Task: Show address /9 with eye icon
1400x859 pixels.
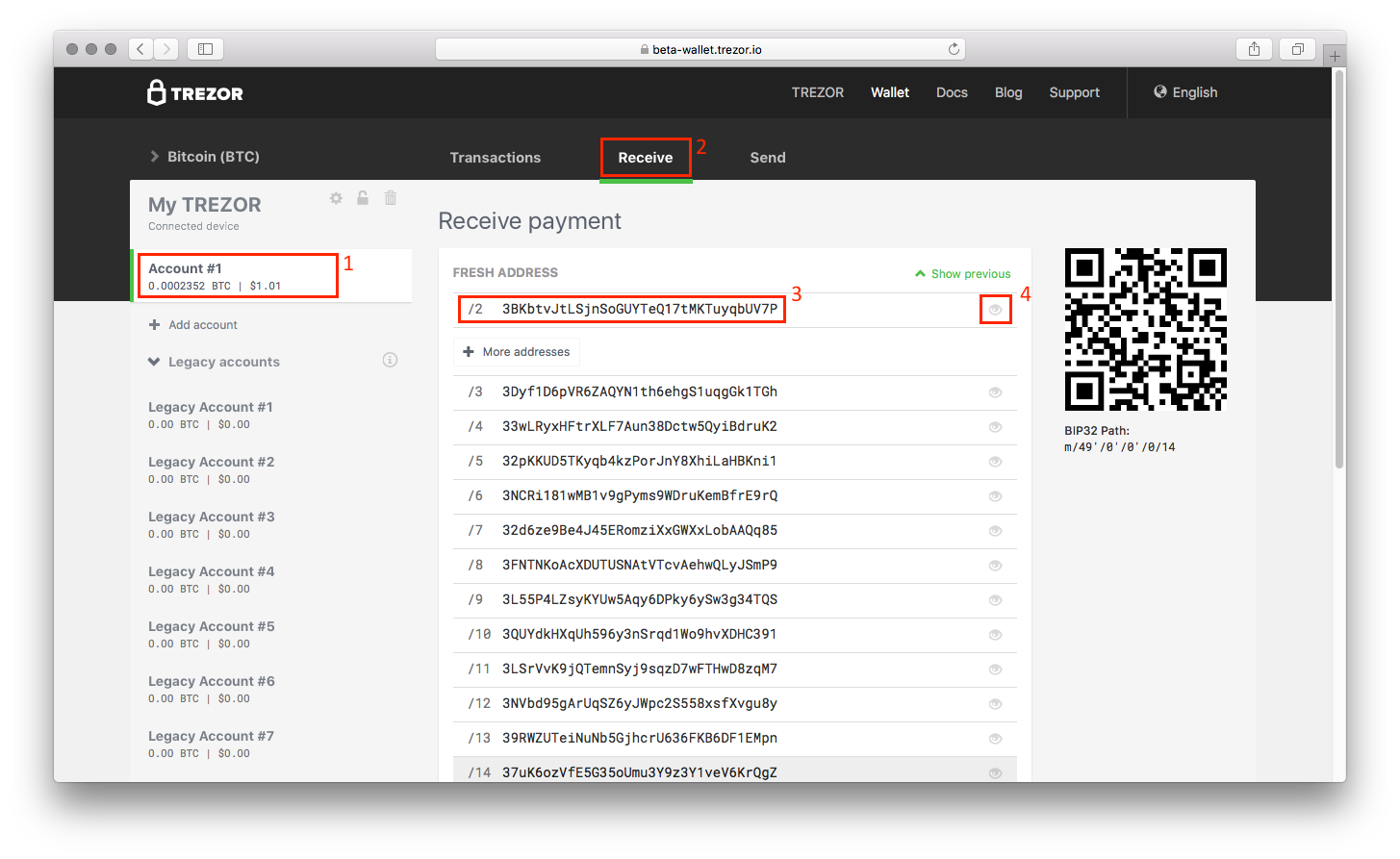Action: point(995,600)
